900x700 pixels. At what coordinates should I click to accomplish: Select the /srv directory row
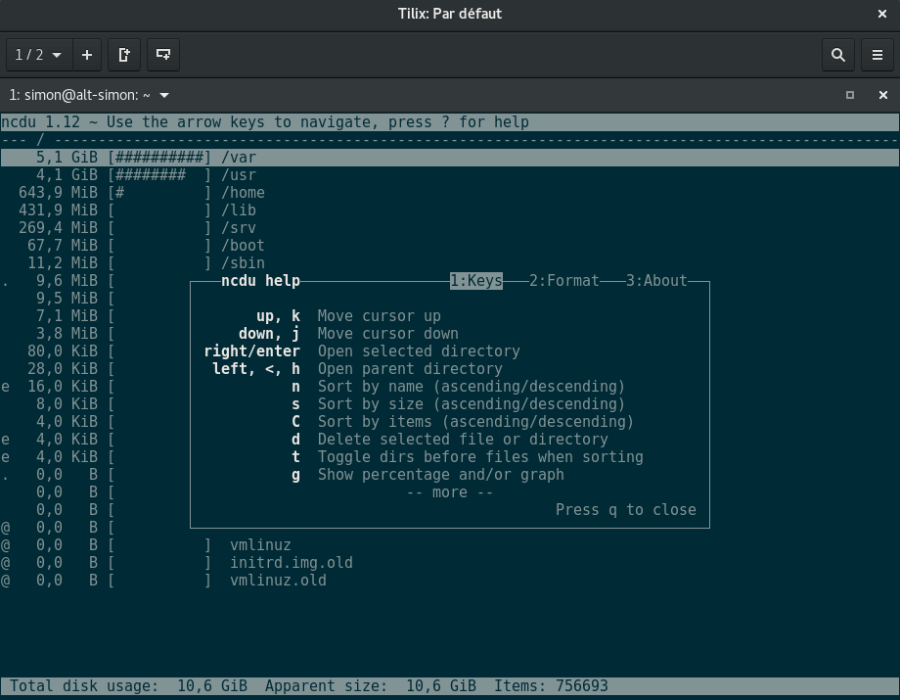[x=450, y=228]
